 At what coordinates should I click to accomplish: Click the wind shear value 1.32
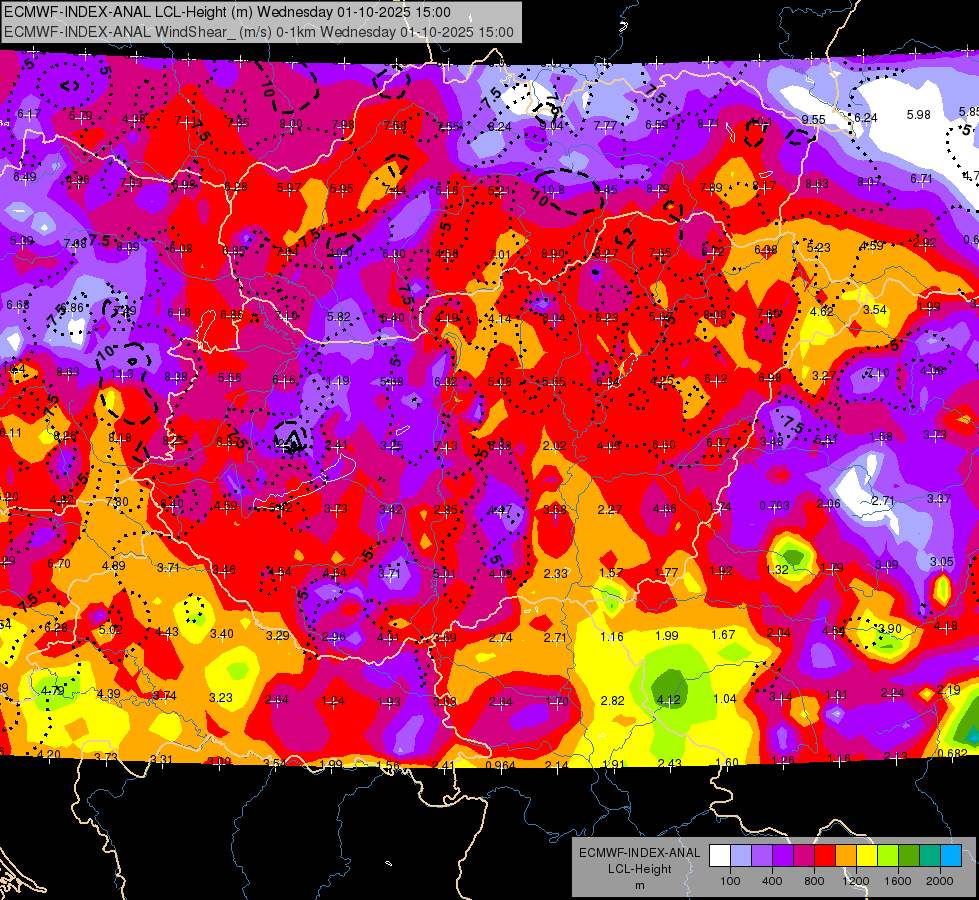(x=777, y=569)
